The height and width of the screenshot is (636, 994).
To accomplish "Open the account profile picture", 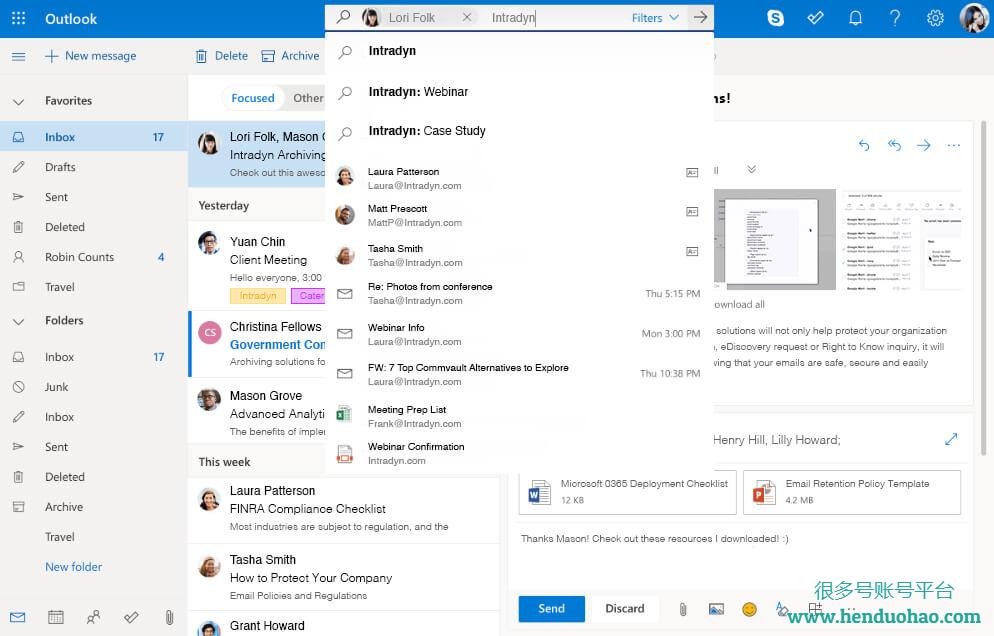I will point(974,17).
